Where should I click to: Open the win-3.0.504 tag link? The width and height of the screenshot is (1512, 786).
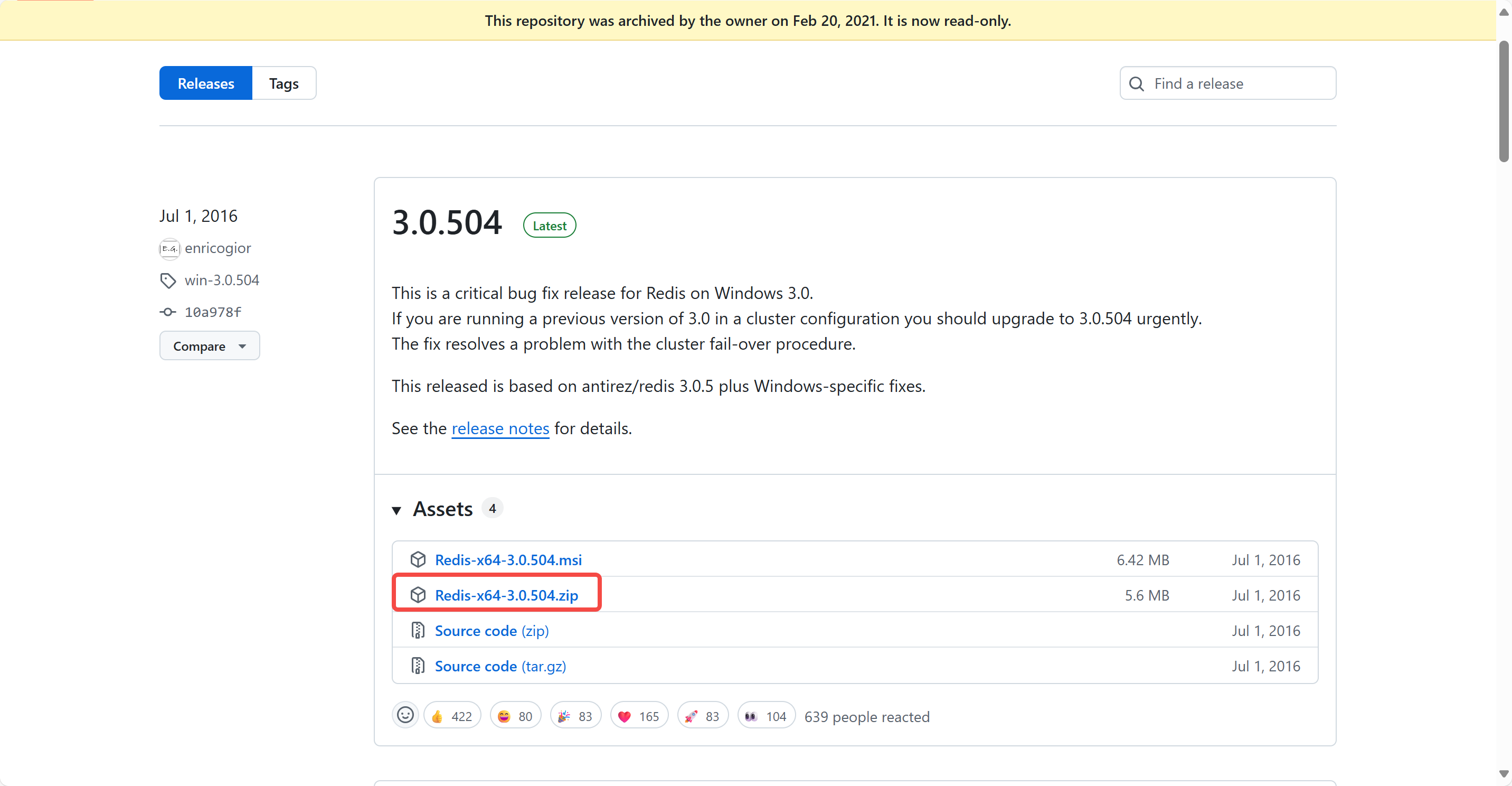222,280
